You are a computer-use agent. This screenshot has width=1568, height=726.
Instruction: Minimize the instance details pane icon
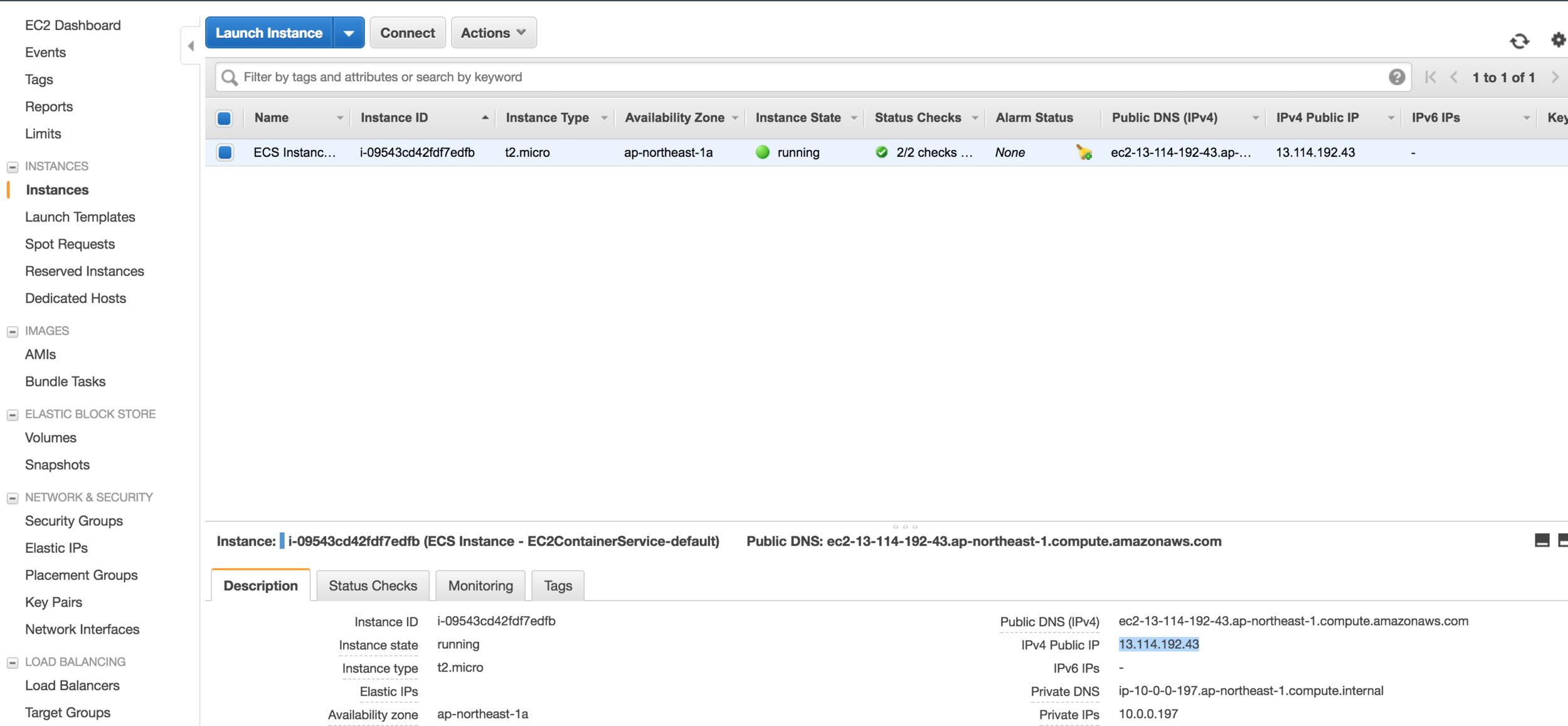pyautogui.click(x=1542, y=540)
